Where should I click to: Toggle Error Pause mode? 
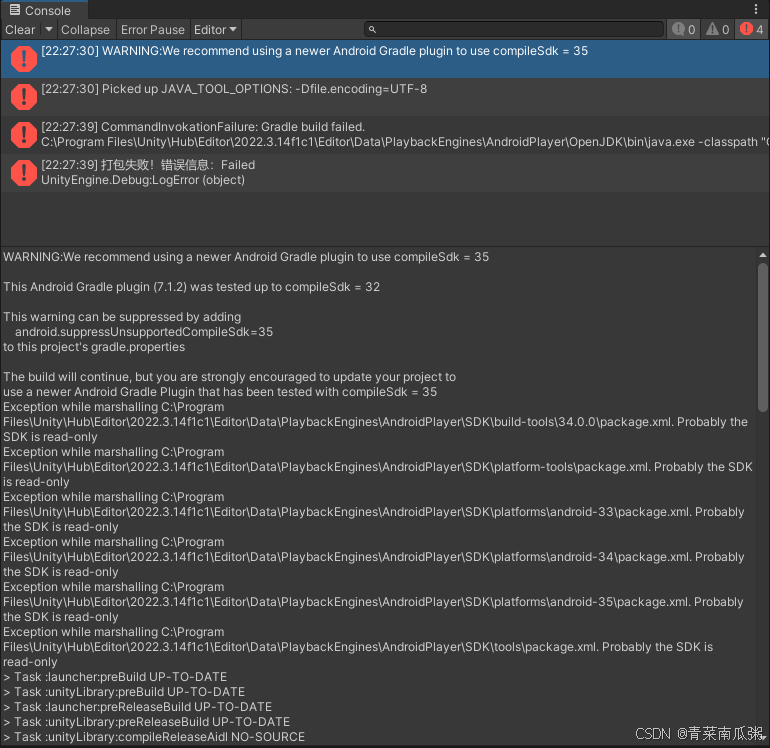tap(153, 29)
